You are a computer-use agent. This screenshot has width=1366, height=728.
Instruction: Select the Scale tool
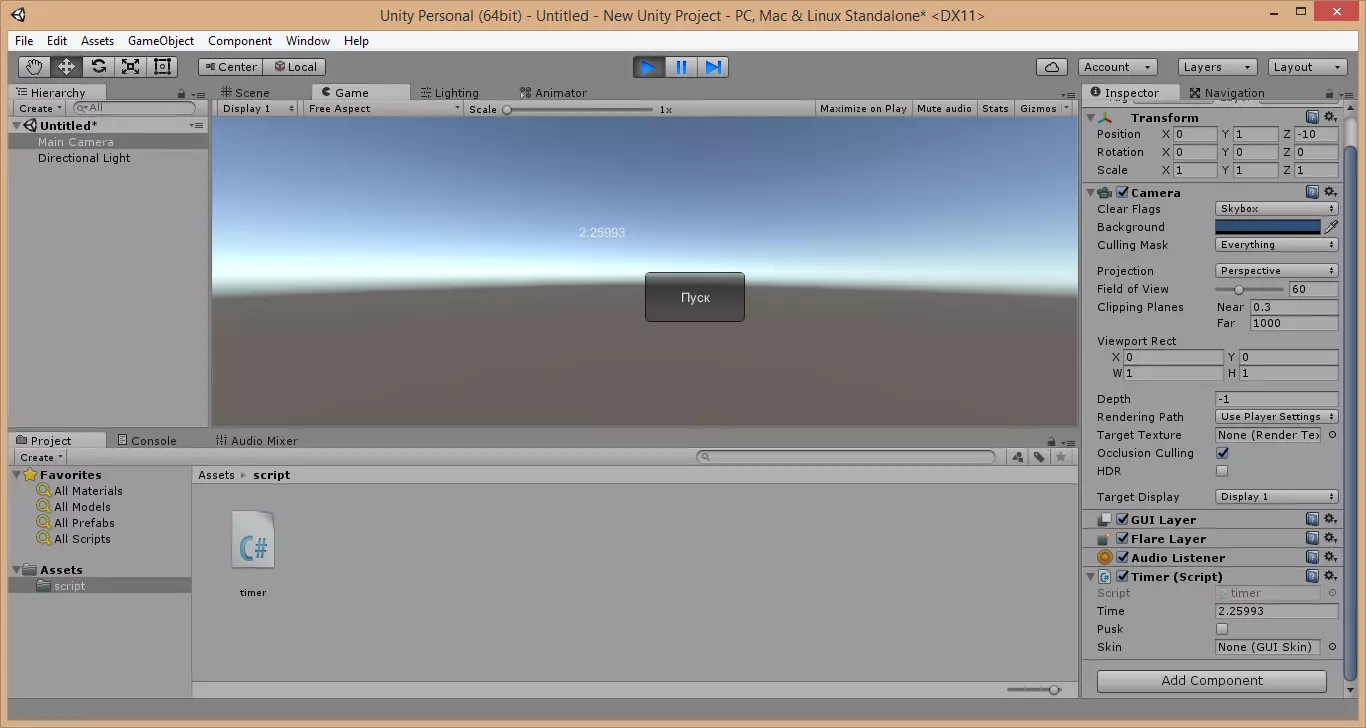(x=130, y=67)
